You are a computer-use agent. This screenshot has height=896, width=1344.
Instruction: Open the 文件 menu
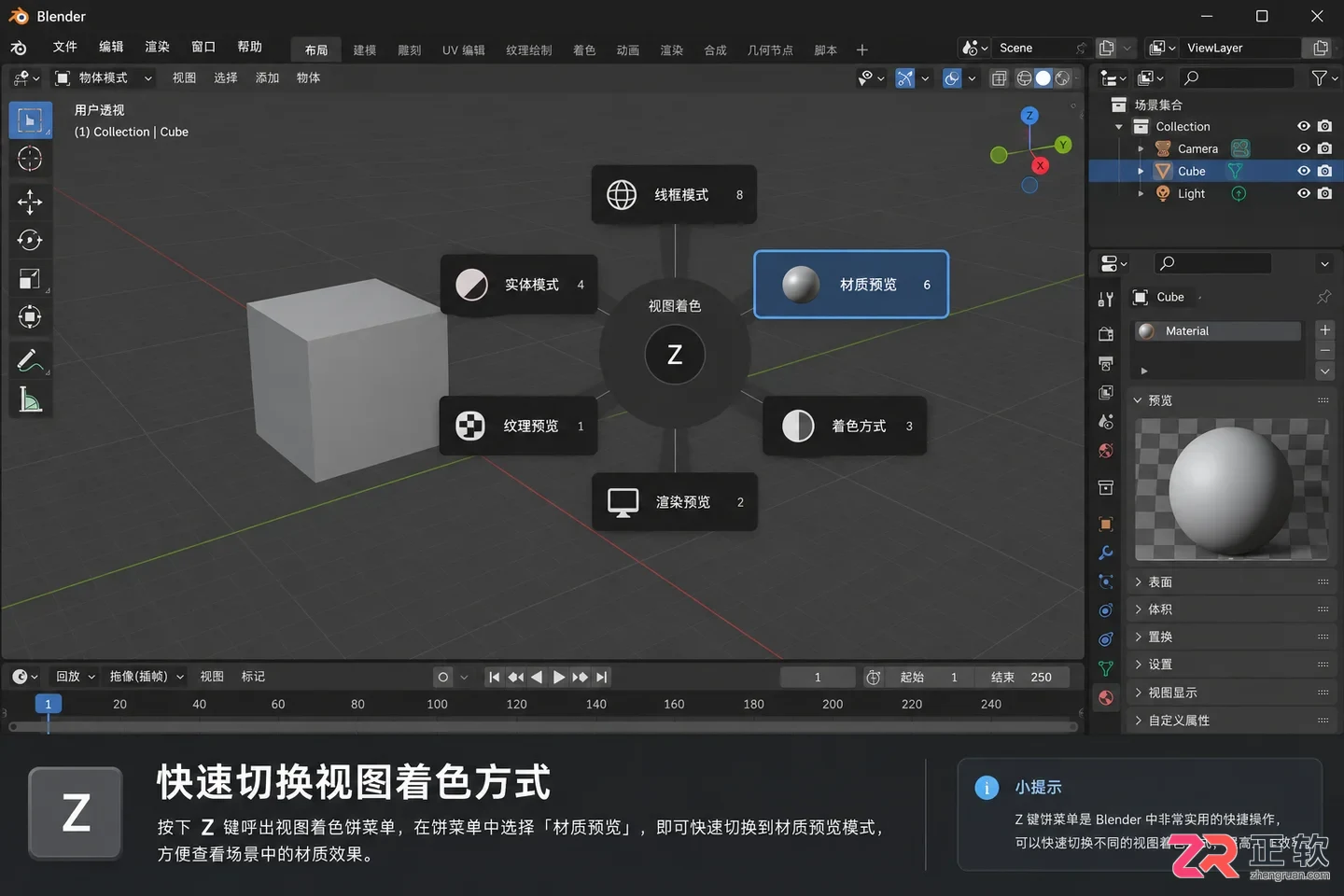point(64,47)
